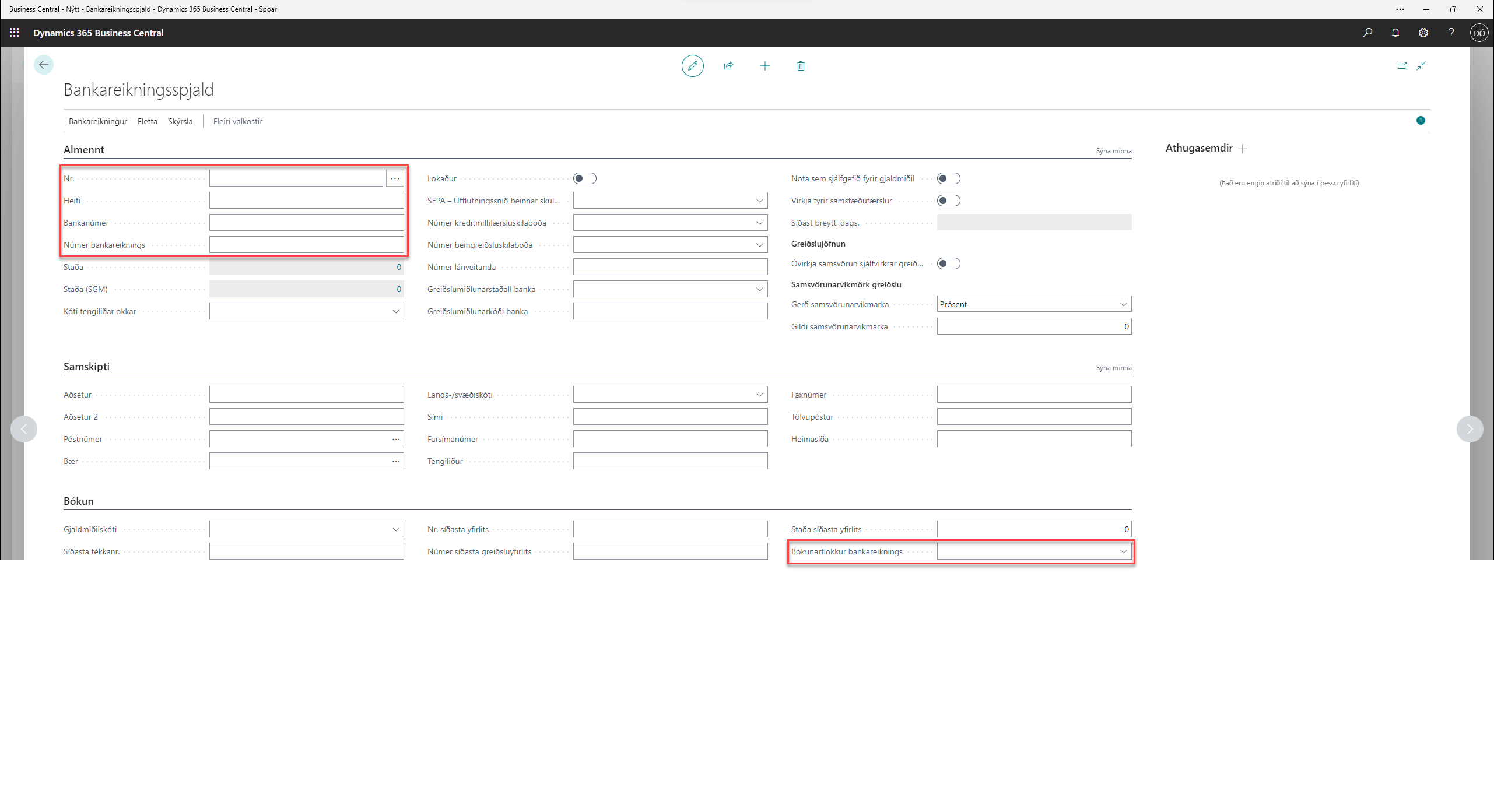
Task: Click Sýna minna in the Samskipti section
Action: 1113,368
